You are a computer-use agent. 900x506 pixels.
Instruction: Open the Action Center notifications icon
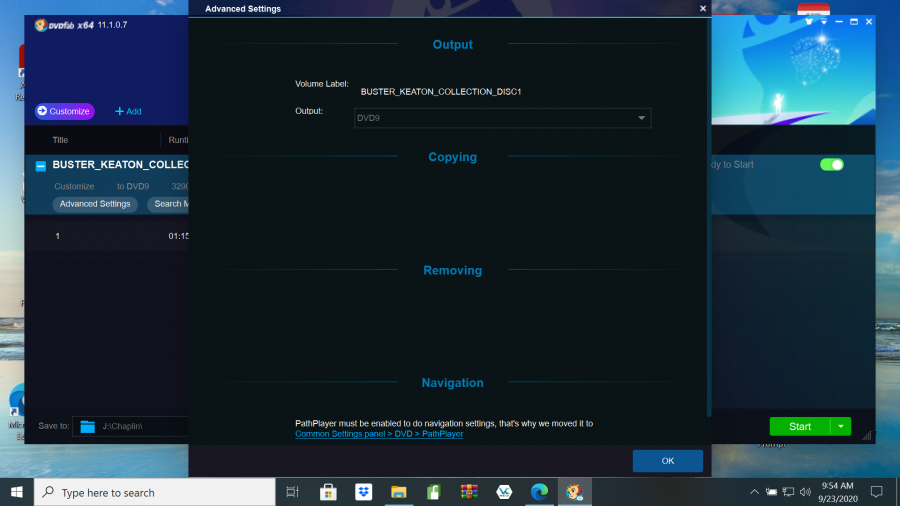tap(876, 492)
